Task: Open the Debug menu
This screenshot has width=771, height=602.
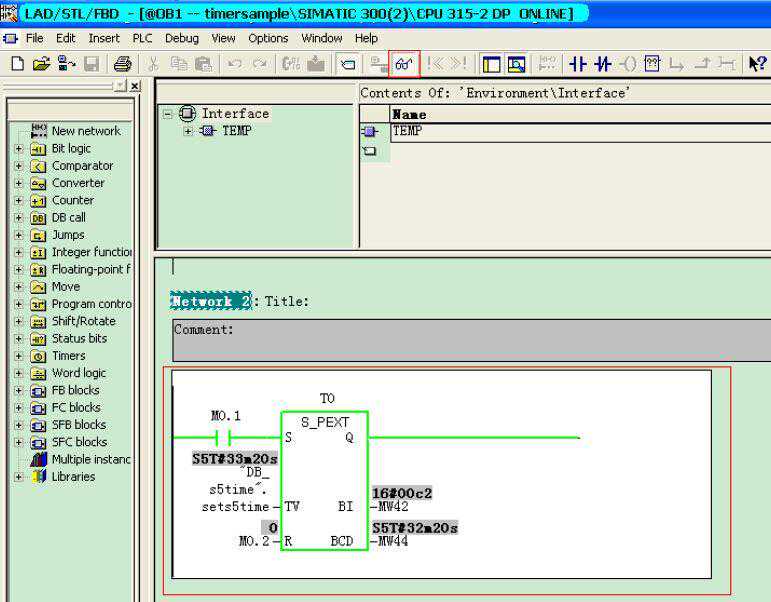Action: 181,38
